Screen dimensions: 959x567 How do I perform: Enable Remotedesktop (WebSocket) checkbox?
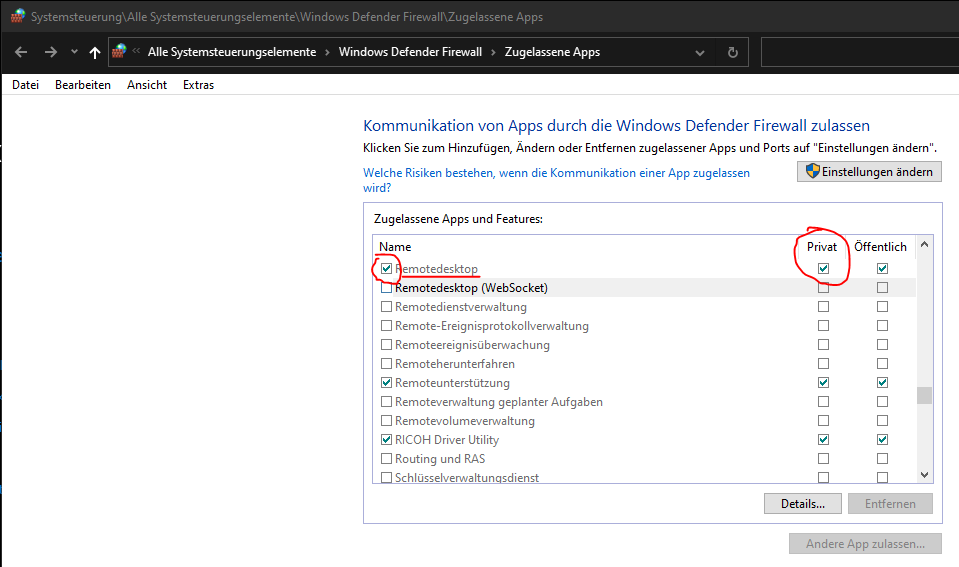coord(387,287)
